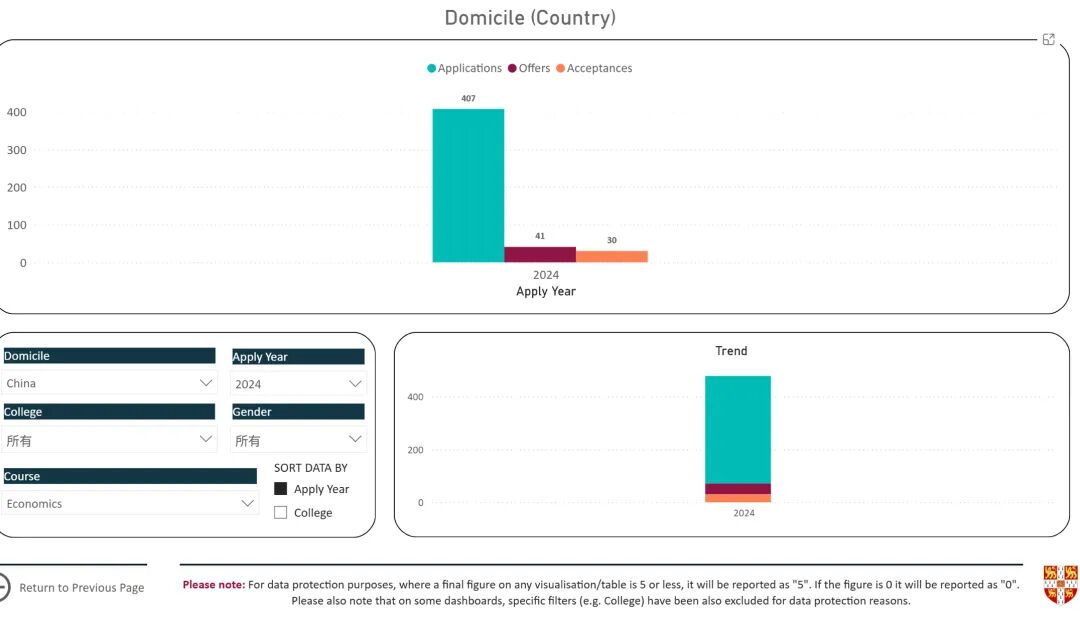
Task: Click the teal Applications legend marker
Action: [432, 69]
